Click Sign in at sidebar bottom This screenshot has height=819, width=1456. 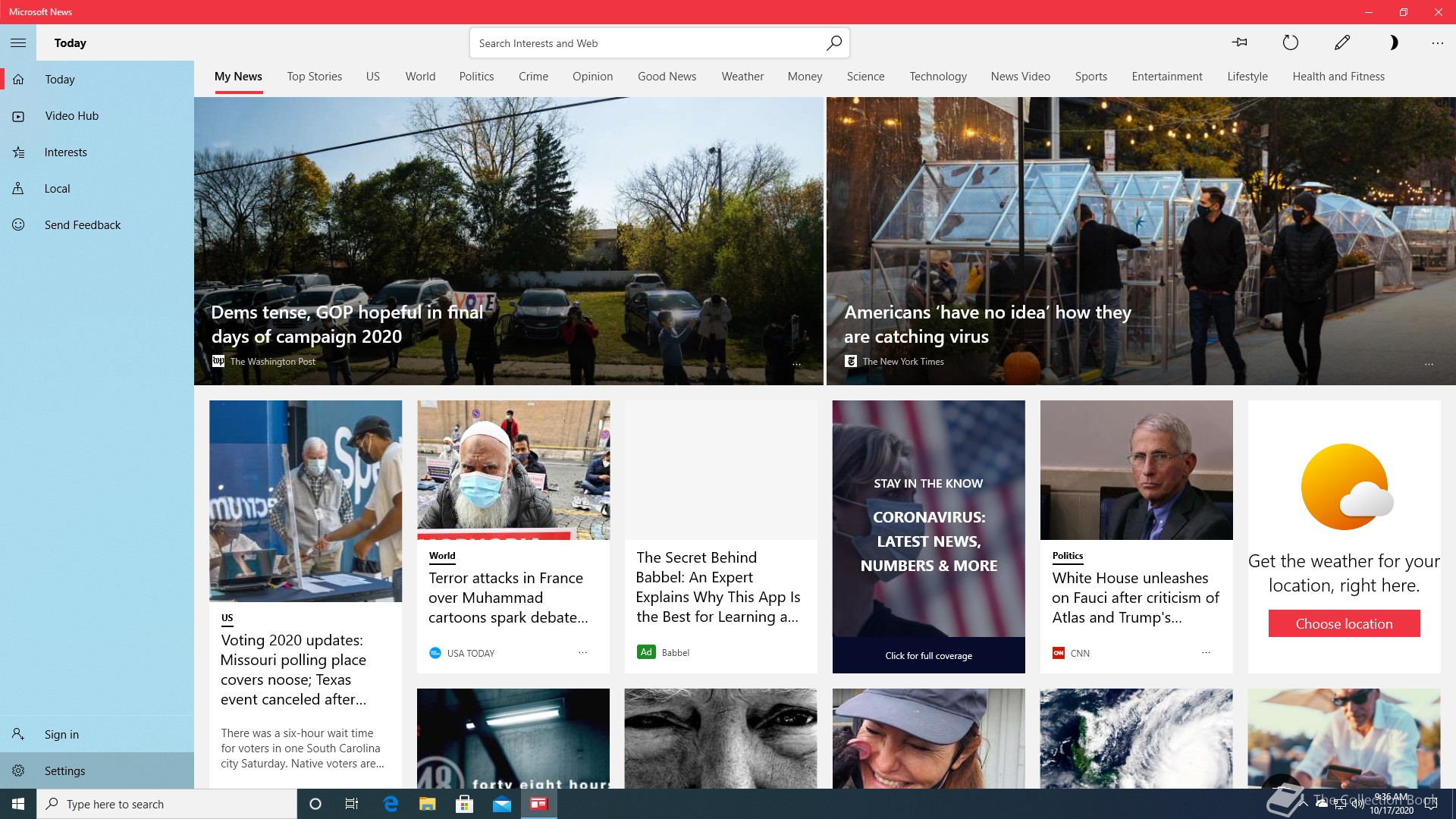coord(97,734)
